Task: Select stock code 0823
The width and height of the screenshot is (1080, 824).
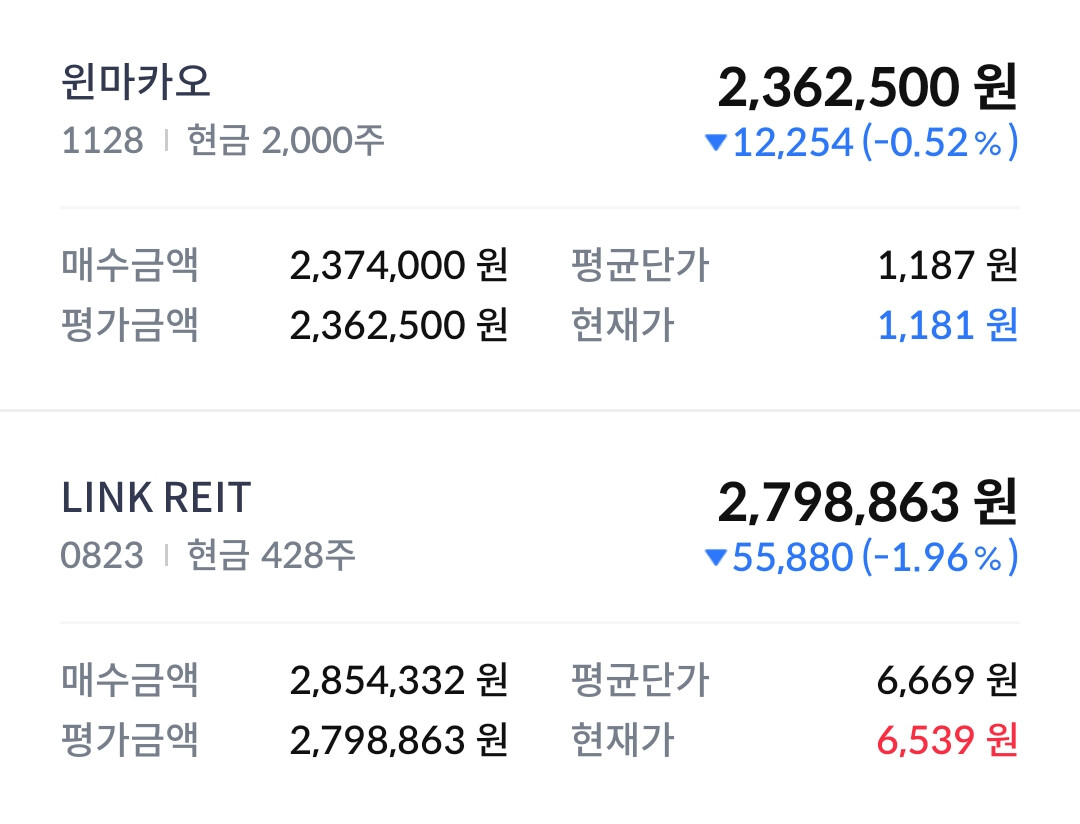Action: 102,556
